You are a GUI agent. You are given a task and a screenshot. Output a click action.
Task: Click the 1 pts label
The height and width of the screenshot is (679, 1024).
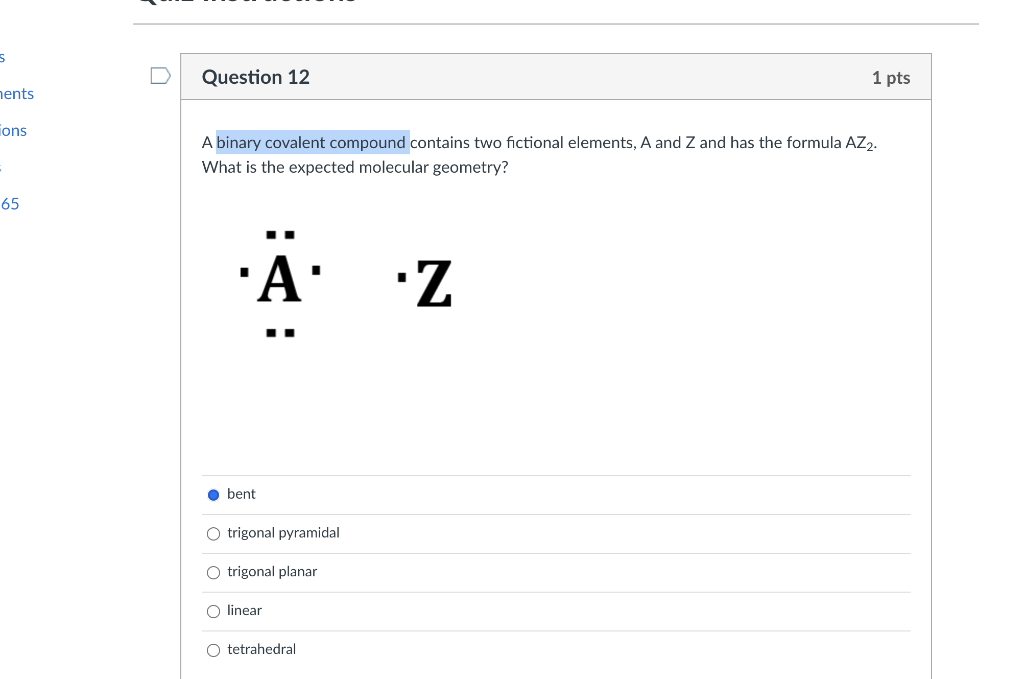(x=893, y=76)
